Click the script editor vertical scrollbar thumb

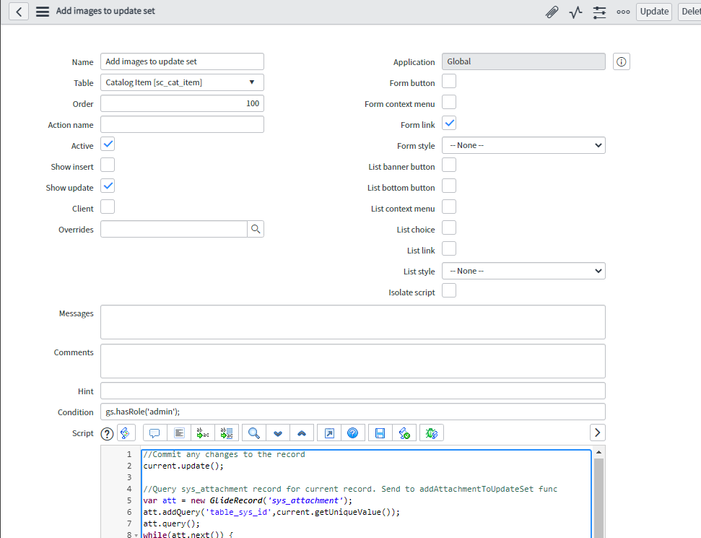click(x=599, y=498)
